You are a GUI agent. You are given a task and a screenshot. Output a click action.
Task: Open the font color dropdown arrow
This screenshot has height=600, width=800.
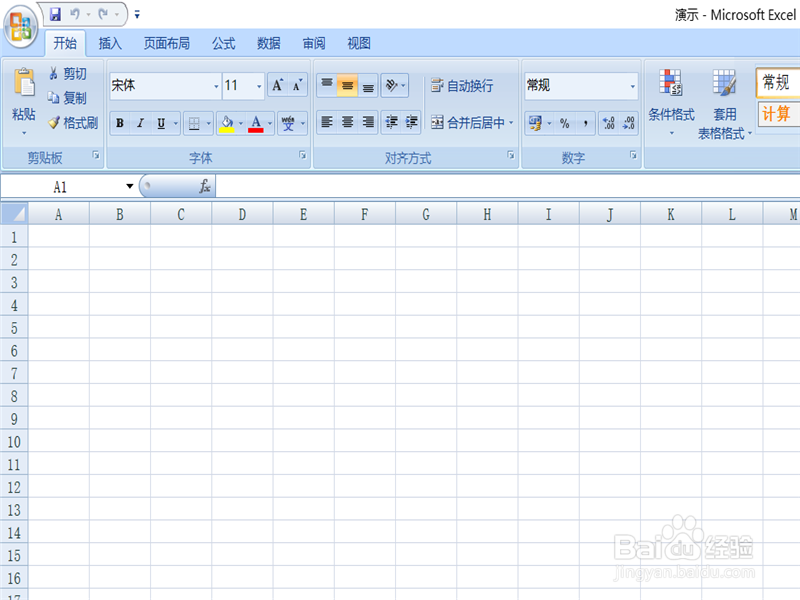pos(270,123)
